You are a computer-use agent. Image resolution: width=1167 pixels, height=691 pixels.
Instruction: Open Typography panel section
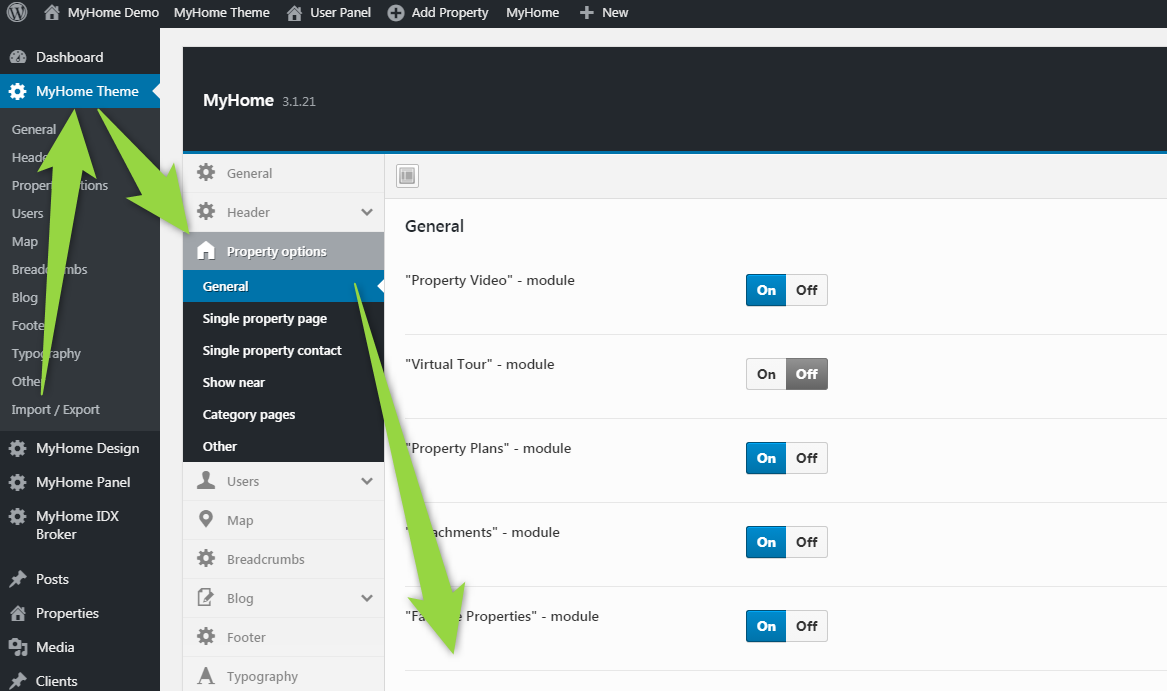pyautogui.click(x=284, y=675)
